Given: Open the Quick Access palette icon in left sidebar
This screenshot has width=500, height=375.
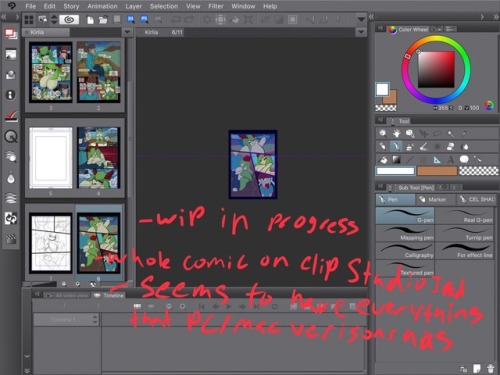Looking at the screenshot, I should 11,33.
